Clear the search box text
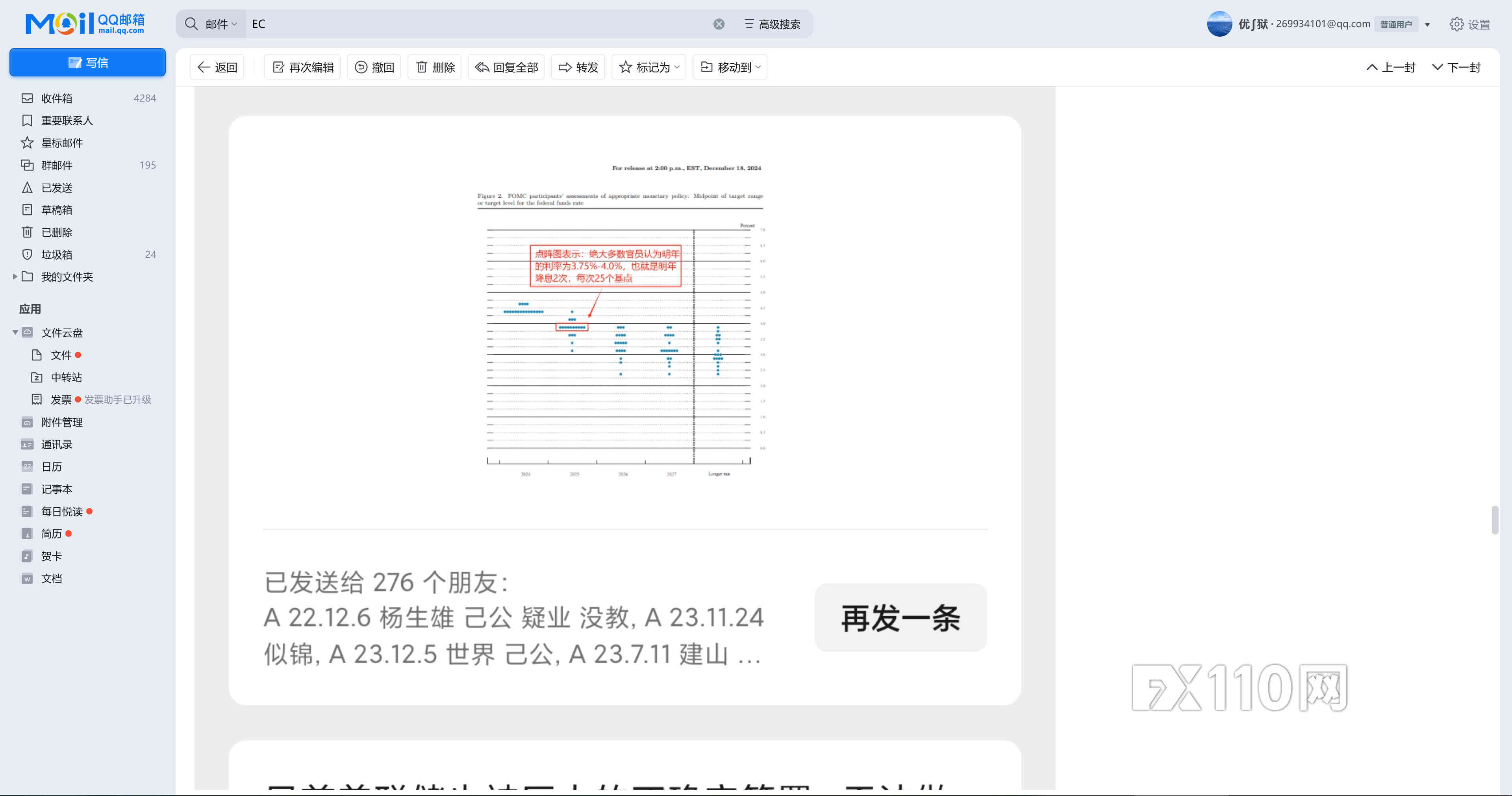Screen dimensions: 1512x796 click(719, 24)
